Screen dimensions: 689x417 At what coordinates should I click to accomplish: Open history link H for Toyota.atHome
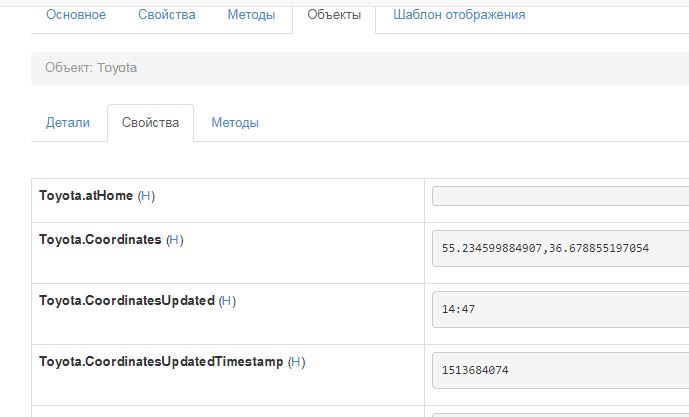coord(146,196)
